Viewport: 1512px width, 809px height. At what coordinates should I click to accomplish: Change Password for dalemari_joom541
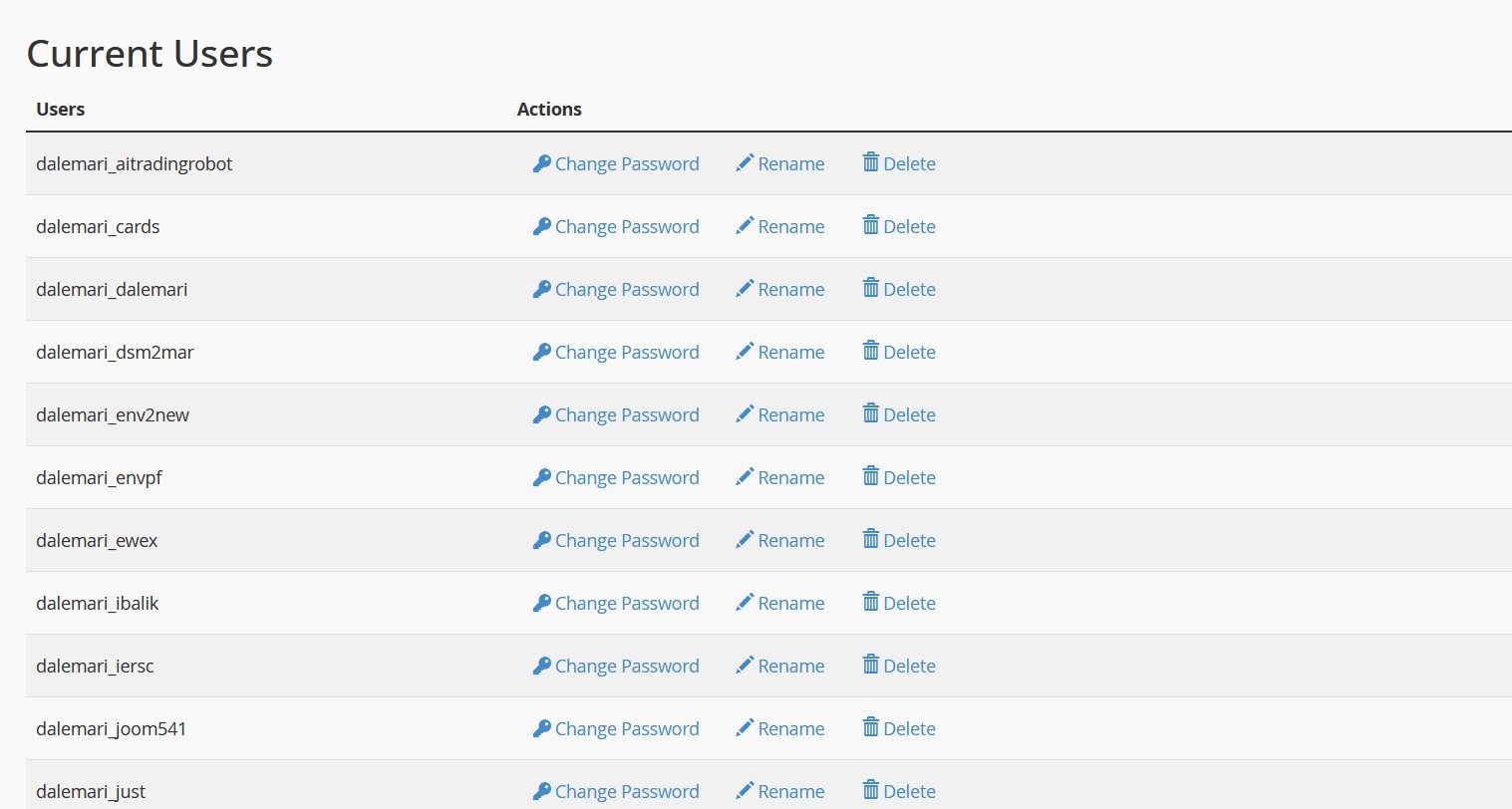click(626, 729)
